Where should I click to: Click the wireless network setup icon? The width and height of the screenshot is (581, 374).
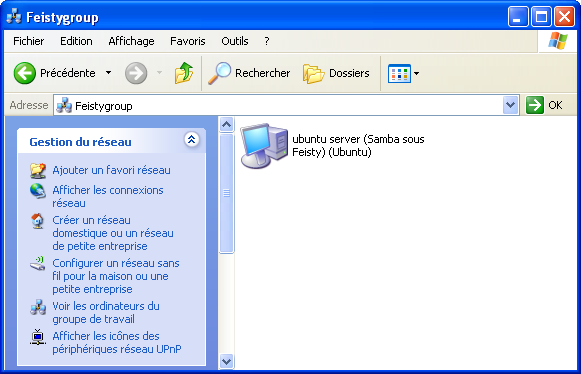(x=37, y=264)
